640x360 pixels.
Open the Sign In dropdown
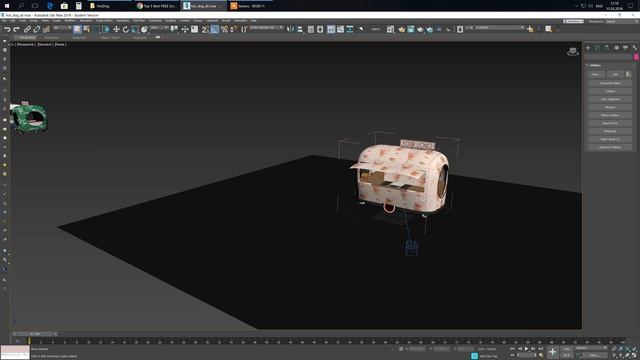[573, 21]
